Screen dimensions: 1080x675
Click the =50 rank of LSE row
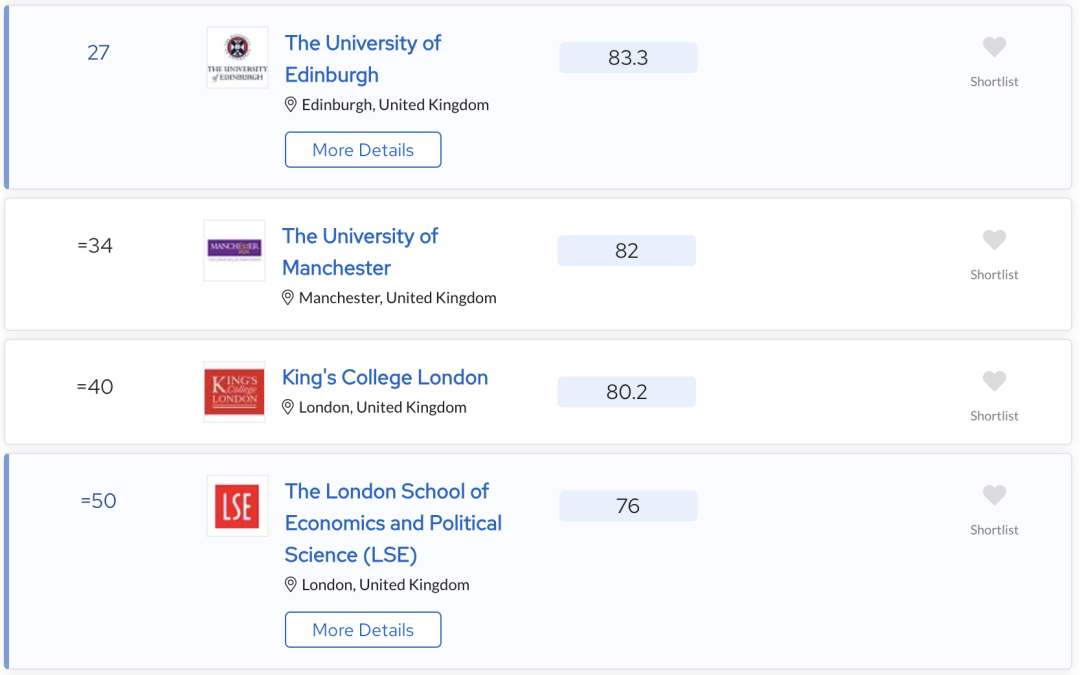coord(98,501)
